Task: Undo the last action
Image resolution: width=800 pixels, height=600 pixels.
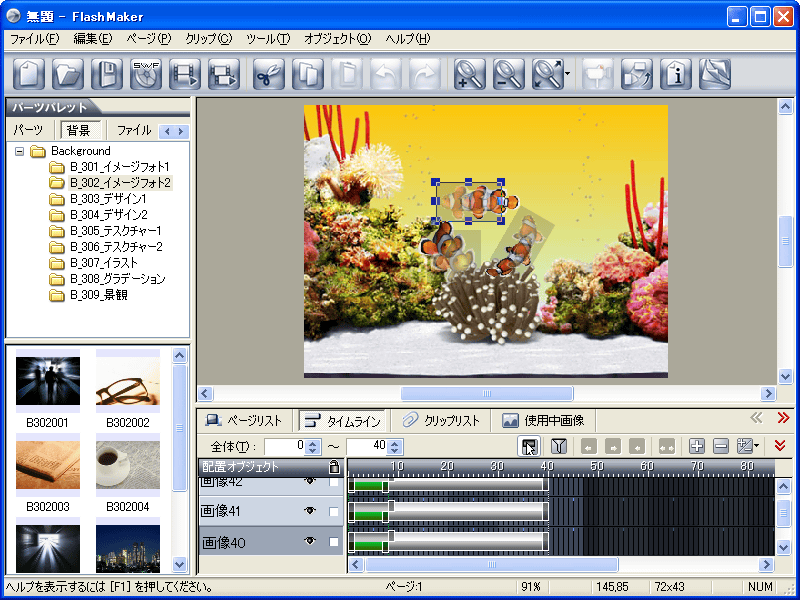Action: 386,74
